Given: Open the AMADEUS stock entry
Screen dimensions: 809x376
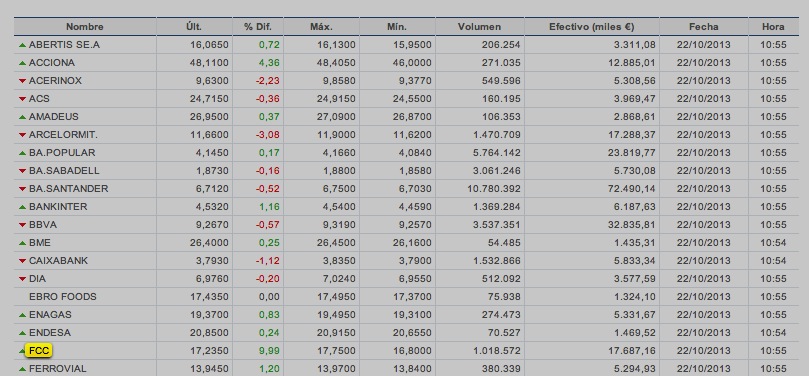Looking at the screenshot, I should pyautogui.click(x=54, y=117).
